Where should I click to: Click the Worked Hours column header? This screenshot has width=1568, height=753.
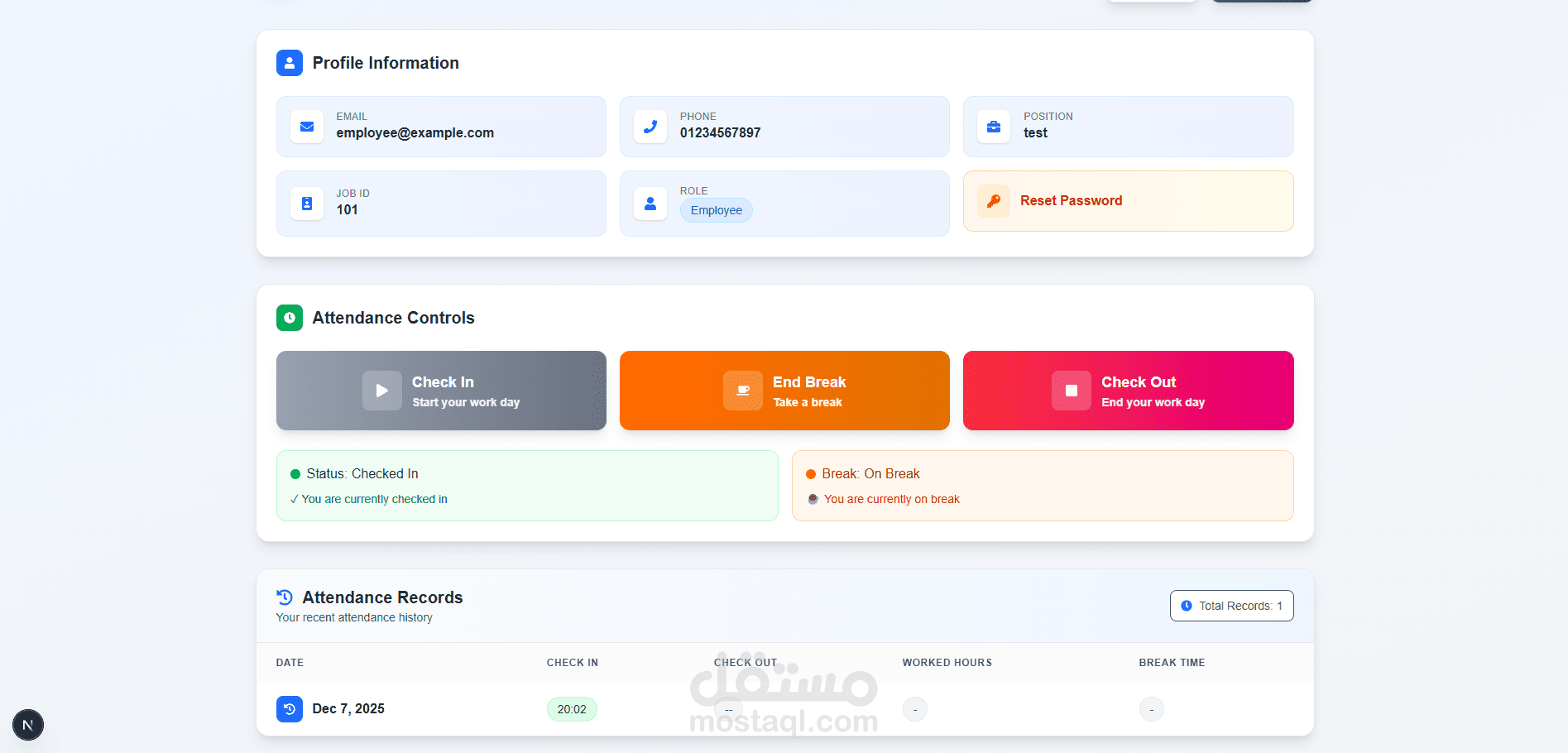tap(947, 663)
